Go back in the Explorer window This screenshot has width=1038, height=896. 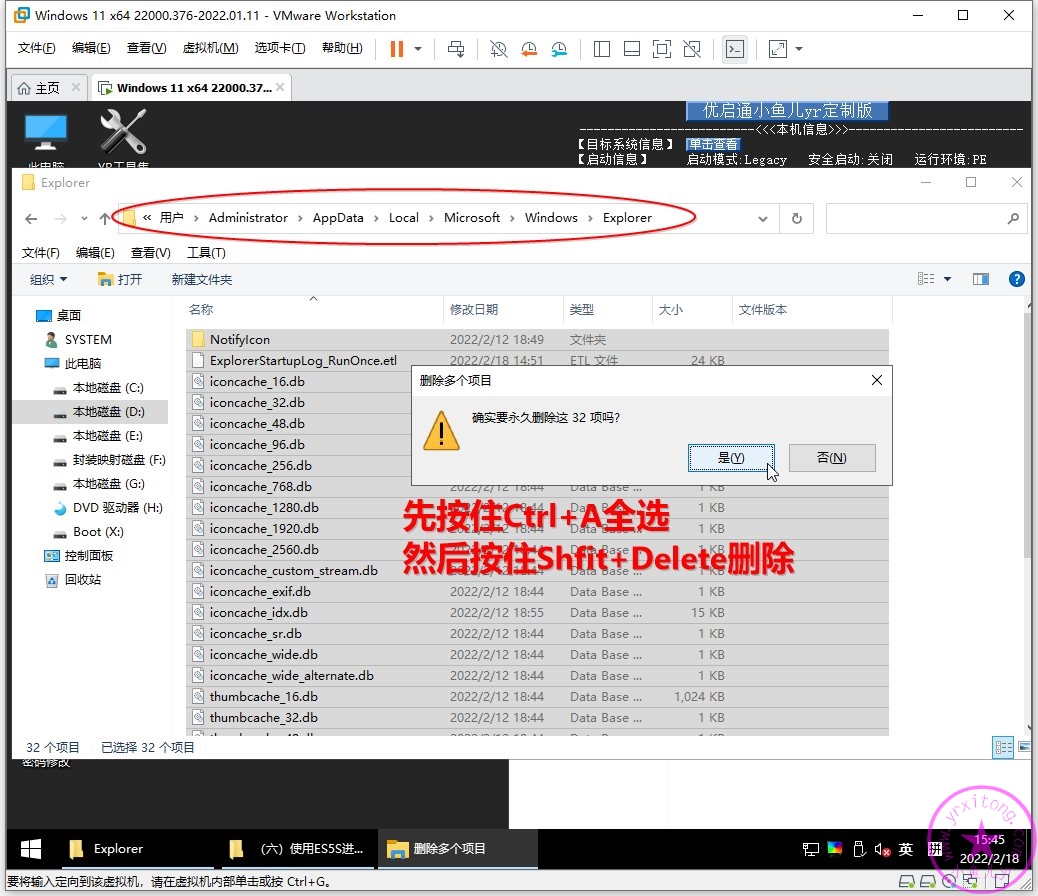coord(31,219)
